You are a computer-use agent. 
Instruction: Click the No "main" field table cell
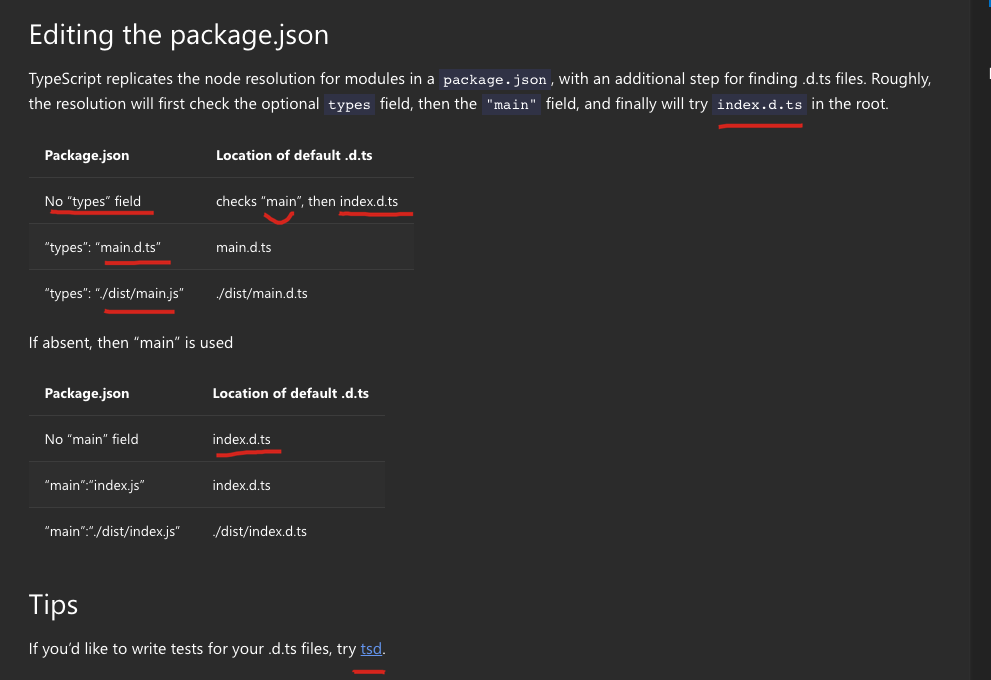(x=92, y=439)
